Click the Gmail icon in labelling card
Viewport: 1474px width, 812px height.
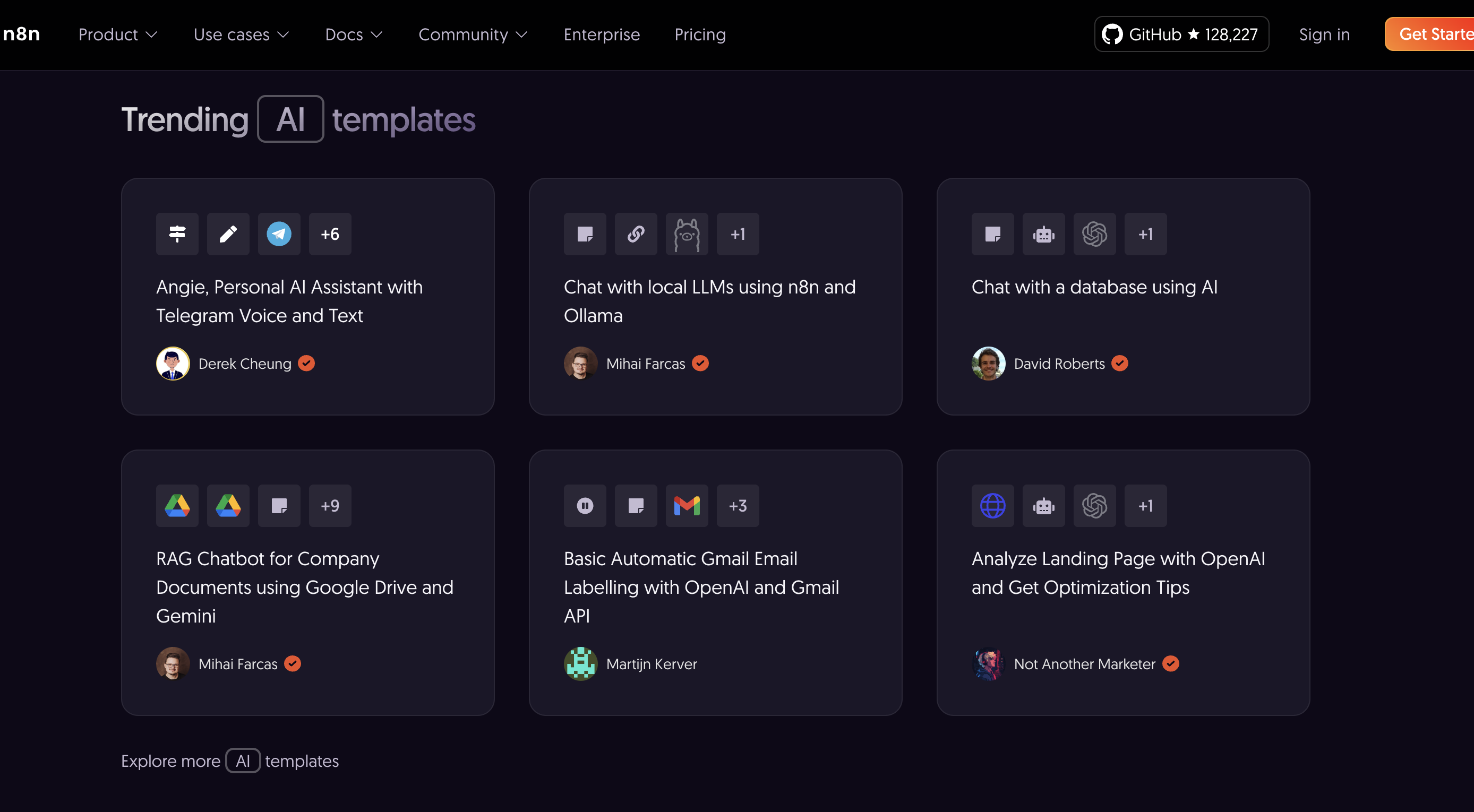pos(687,505)
